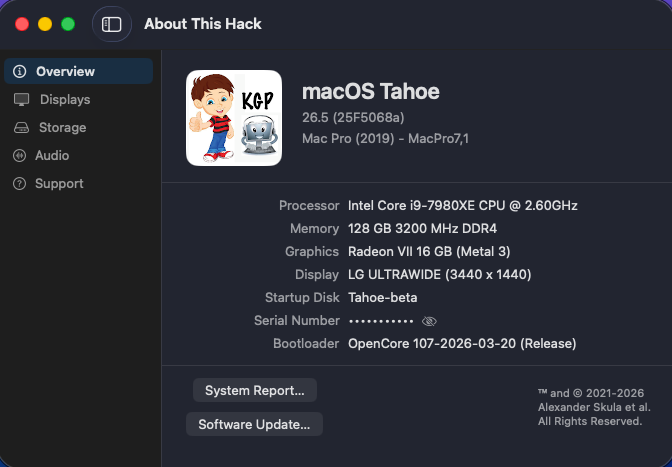The width and height of the screenshot is (672, 467).
Task: Click the Support question mark icon
Action: [20, 183]
